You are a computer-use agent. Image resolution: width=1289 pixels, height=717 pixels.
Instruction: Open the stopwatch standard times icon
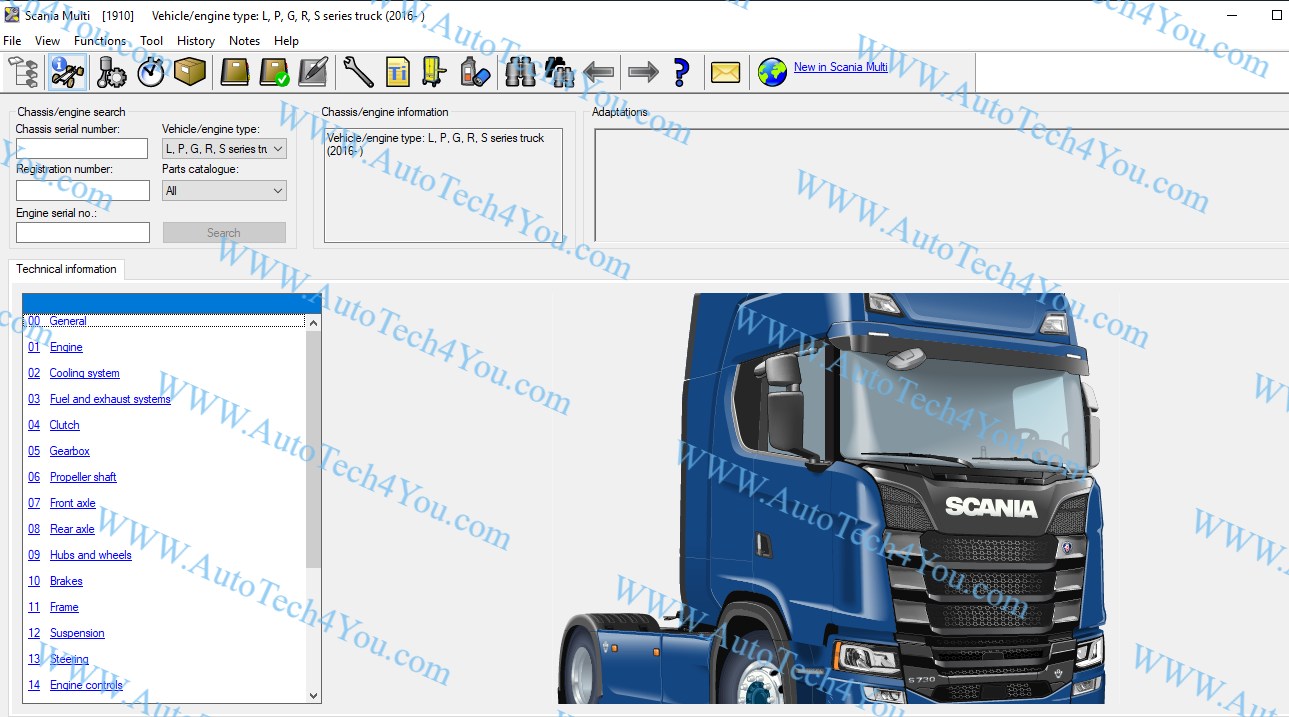pos(150,72)
